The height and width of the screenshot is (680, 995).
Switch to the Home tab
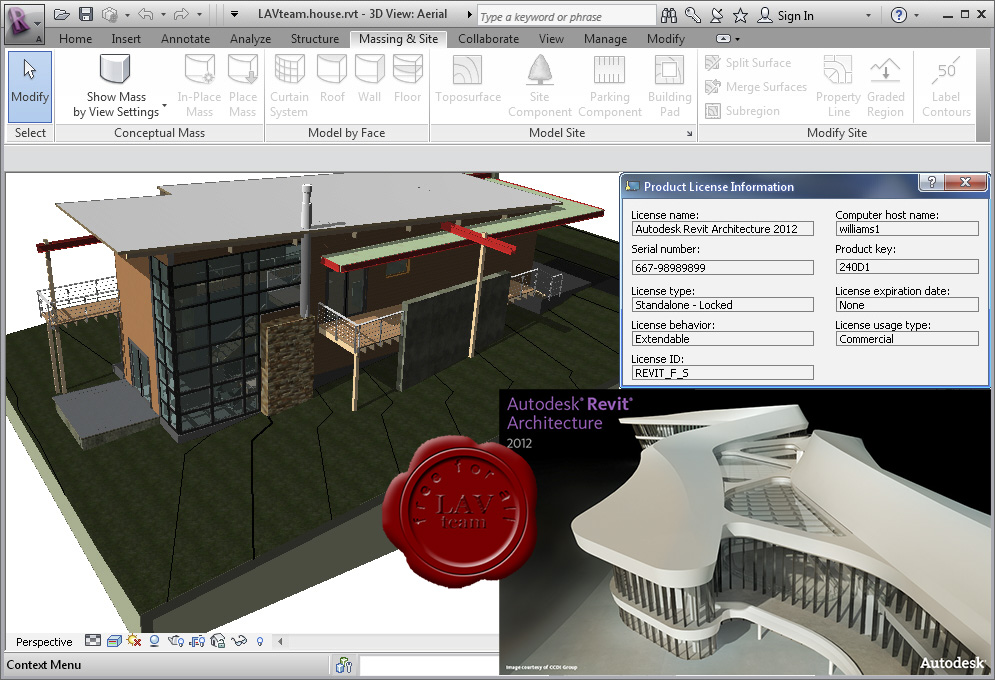pos(76,39)
